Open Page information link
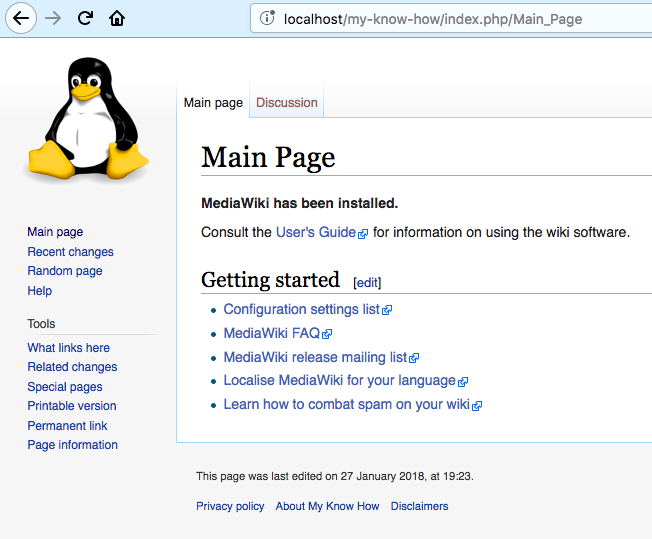Viewport: 652px width, 539px height. [73, 445]
